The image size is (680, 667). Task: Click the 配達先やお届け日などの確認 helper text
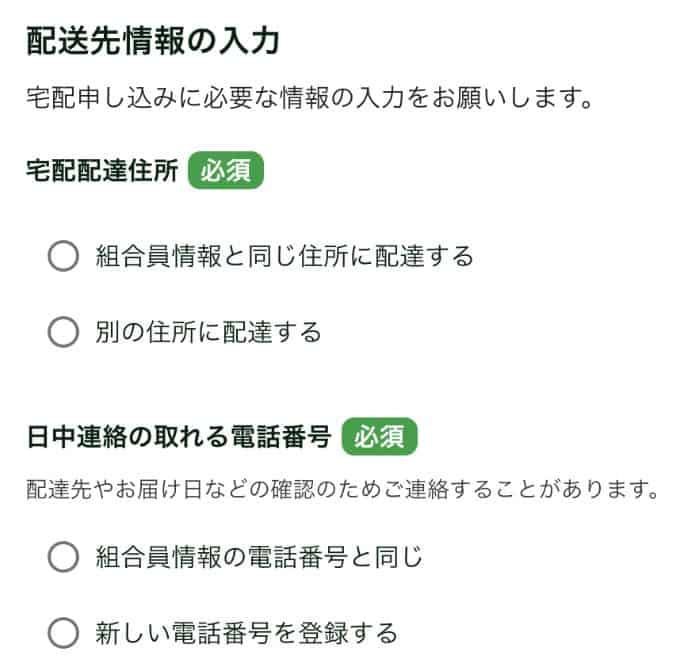click(x=344, y=491)
